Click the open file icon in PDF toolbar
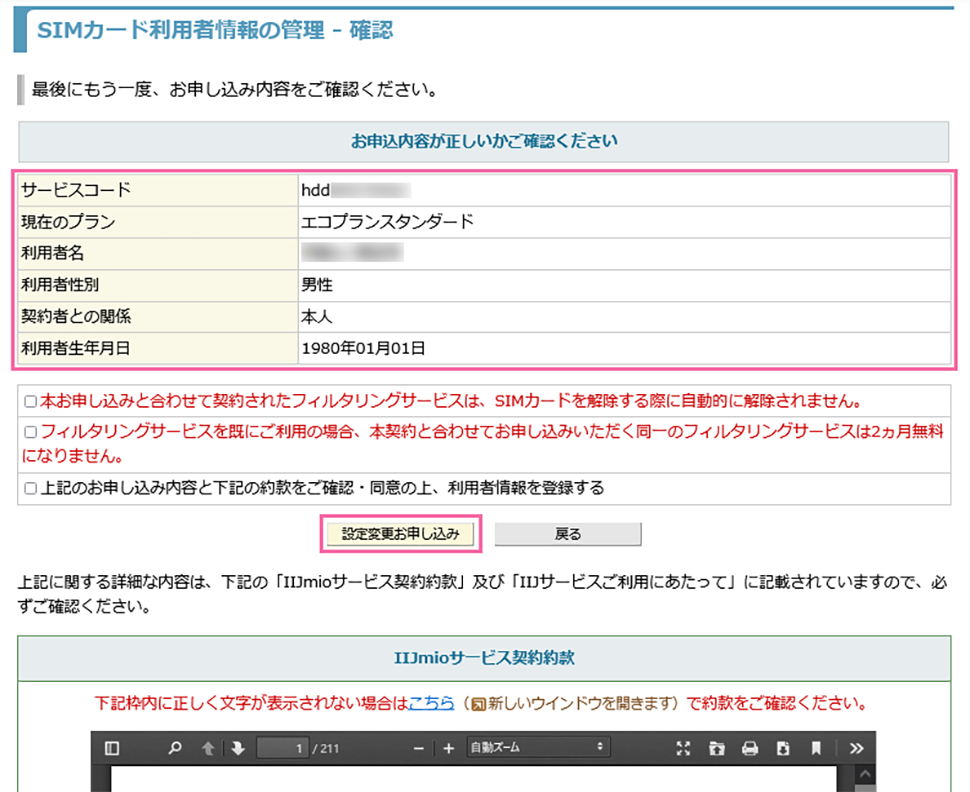 (717, 748)
